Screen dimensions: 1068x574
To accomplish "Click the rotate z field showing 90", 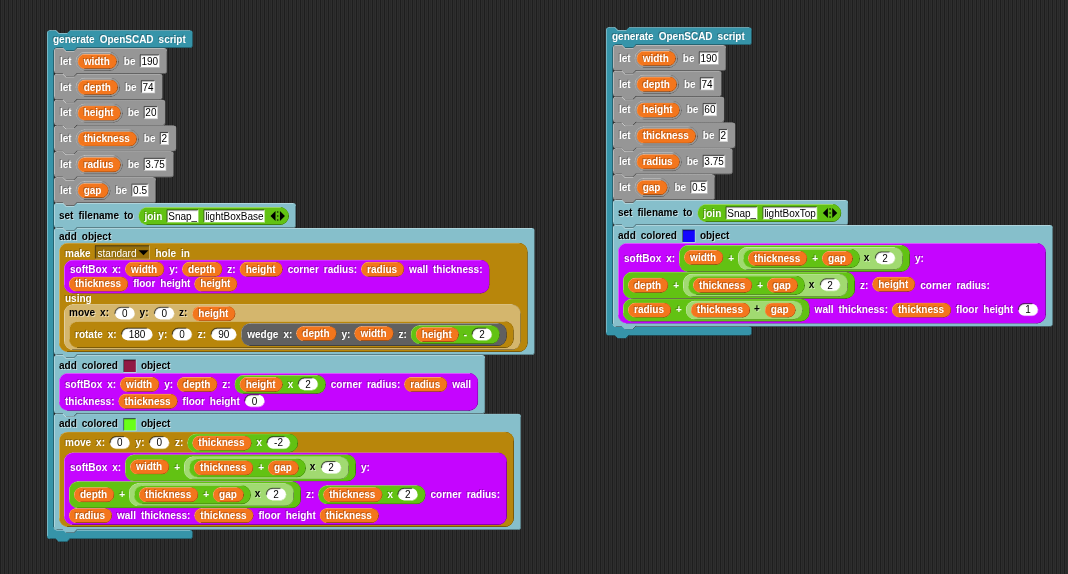I will pyautogui.click(x=223, y=334).
